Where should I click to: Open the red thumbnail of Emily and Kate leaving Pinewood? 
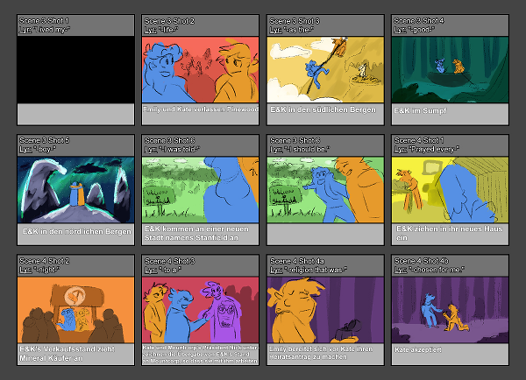tap(200, 69)
